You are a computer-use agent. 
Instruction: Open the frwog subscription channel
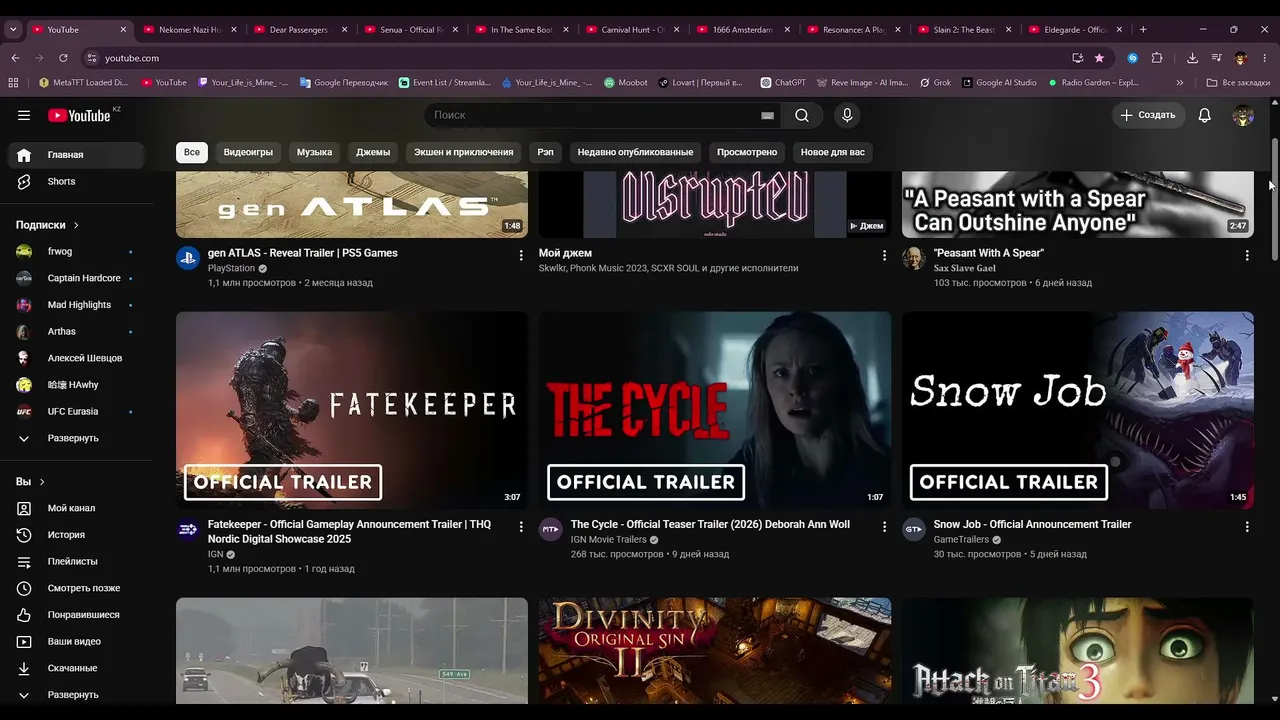pos(77,252)
